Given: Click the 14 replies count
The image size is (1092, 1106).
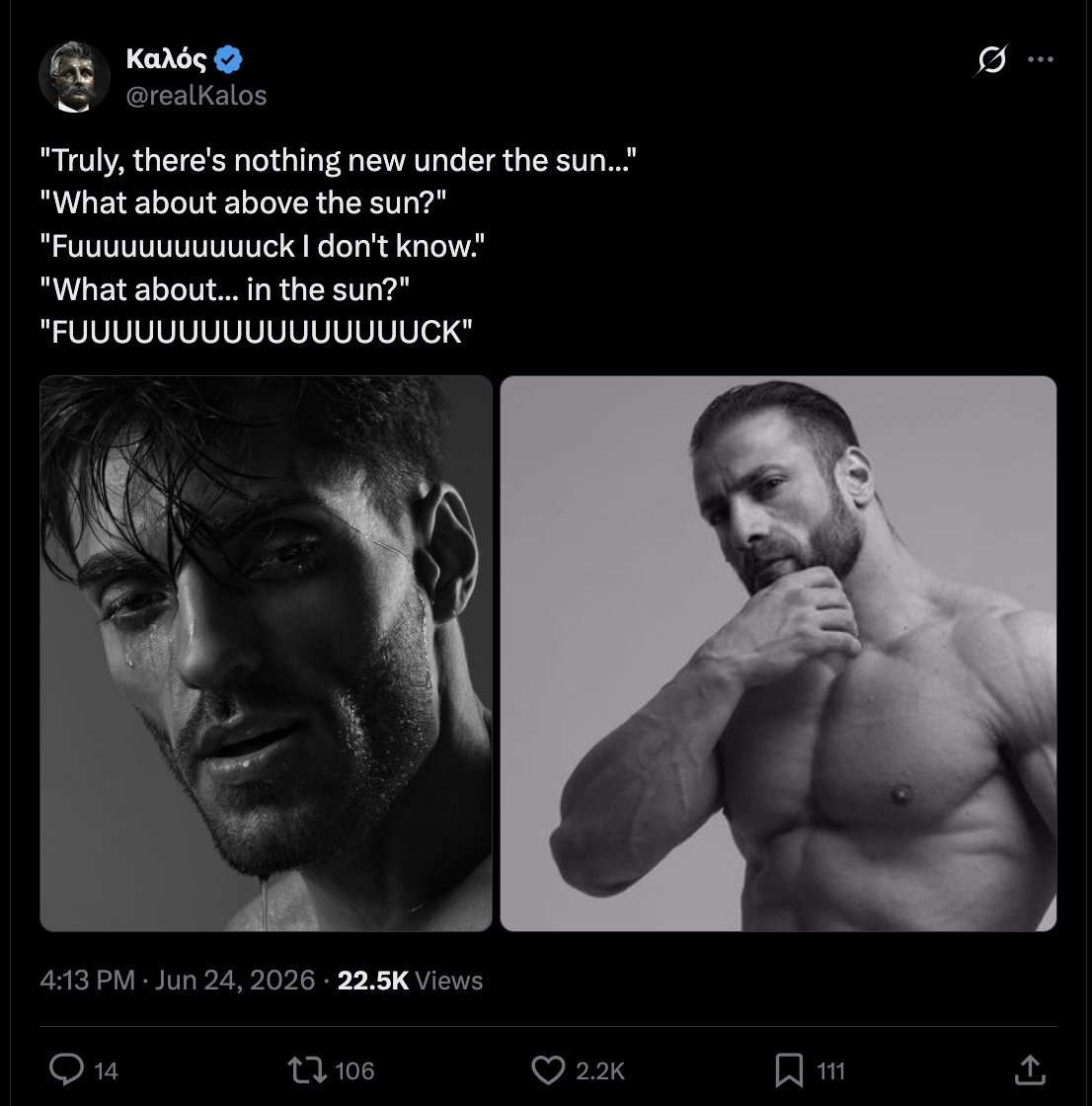Looking at the screenshot, I should (x=106, y=1070).
